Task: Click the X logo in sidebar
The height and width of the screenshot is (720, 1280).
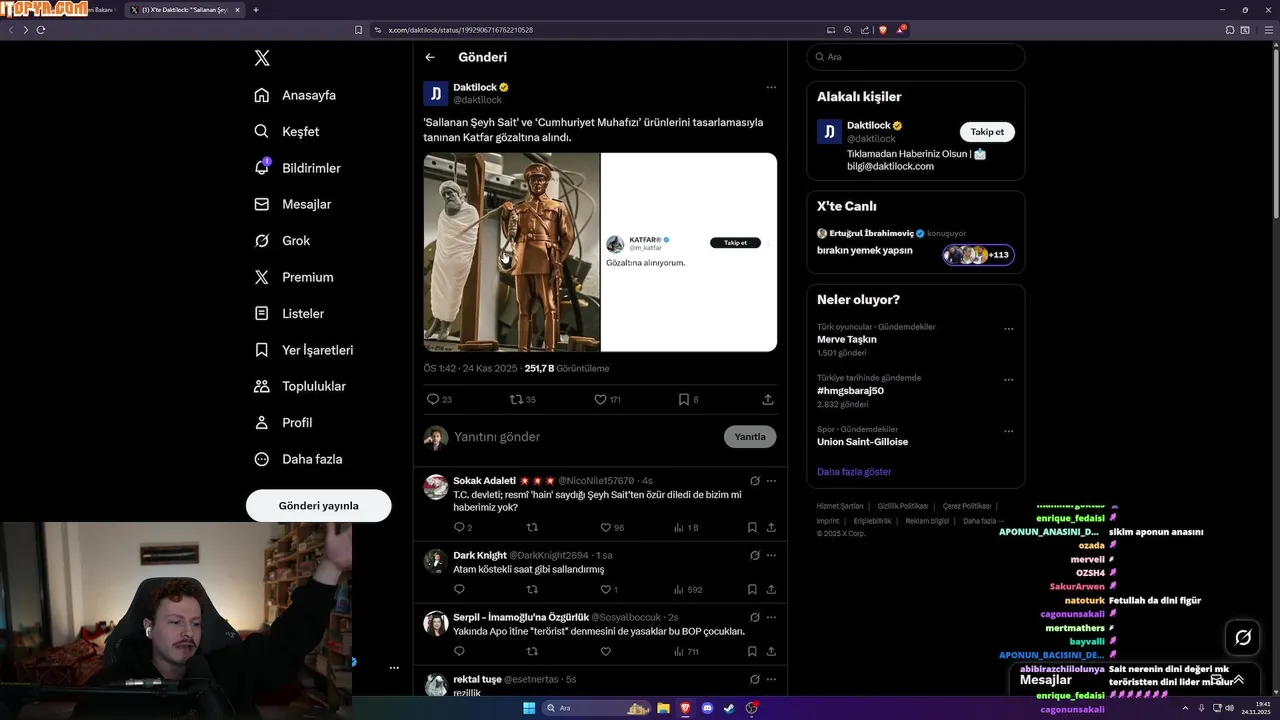Action: [x=262, y=58]
